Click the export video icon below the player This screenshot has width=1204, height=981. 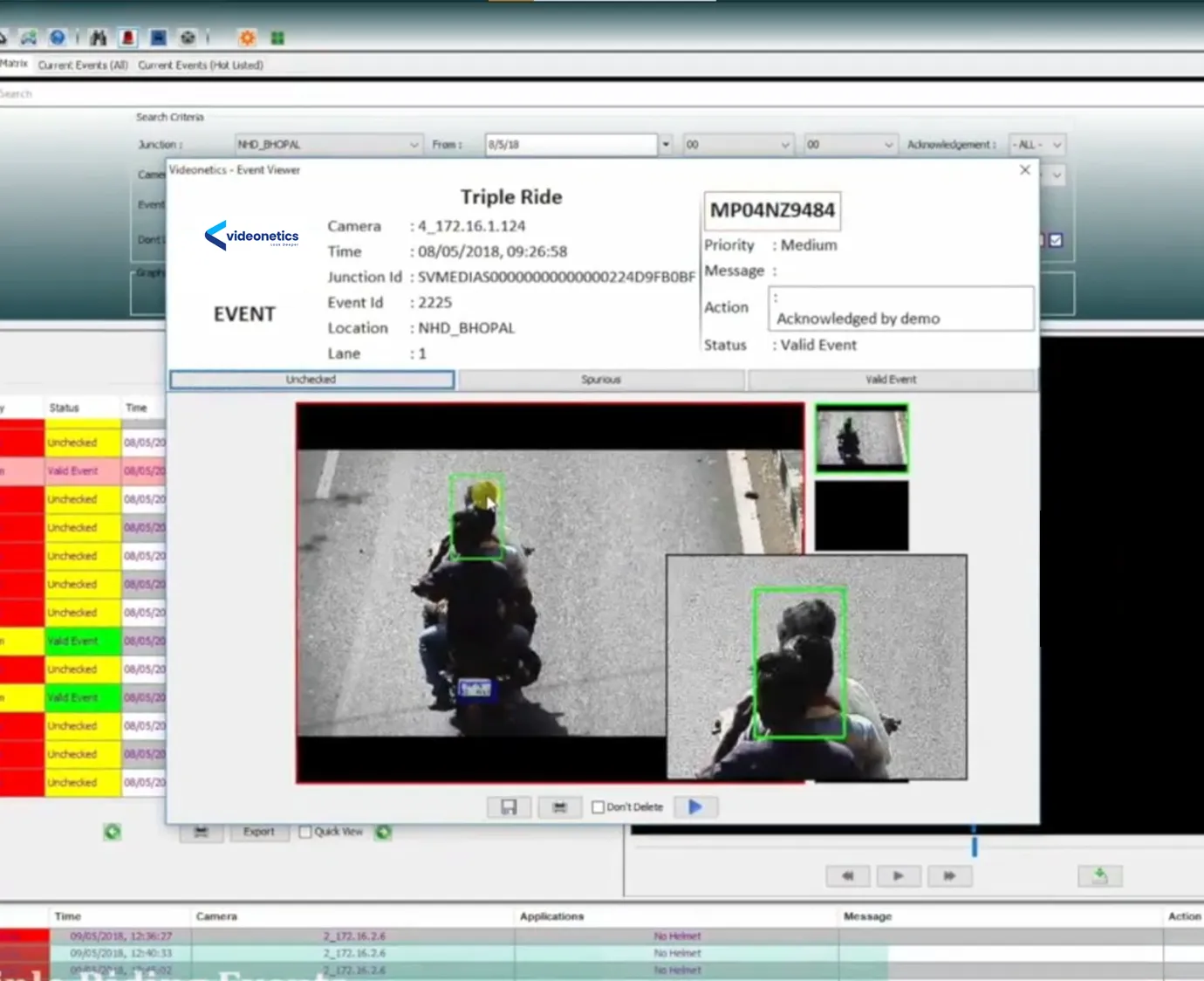[x=1099, y=875]
